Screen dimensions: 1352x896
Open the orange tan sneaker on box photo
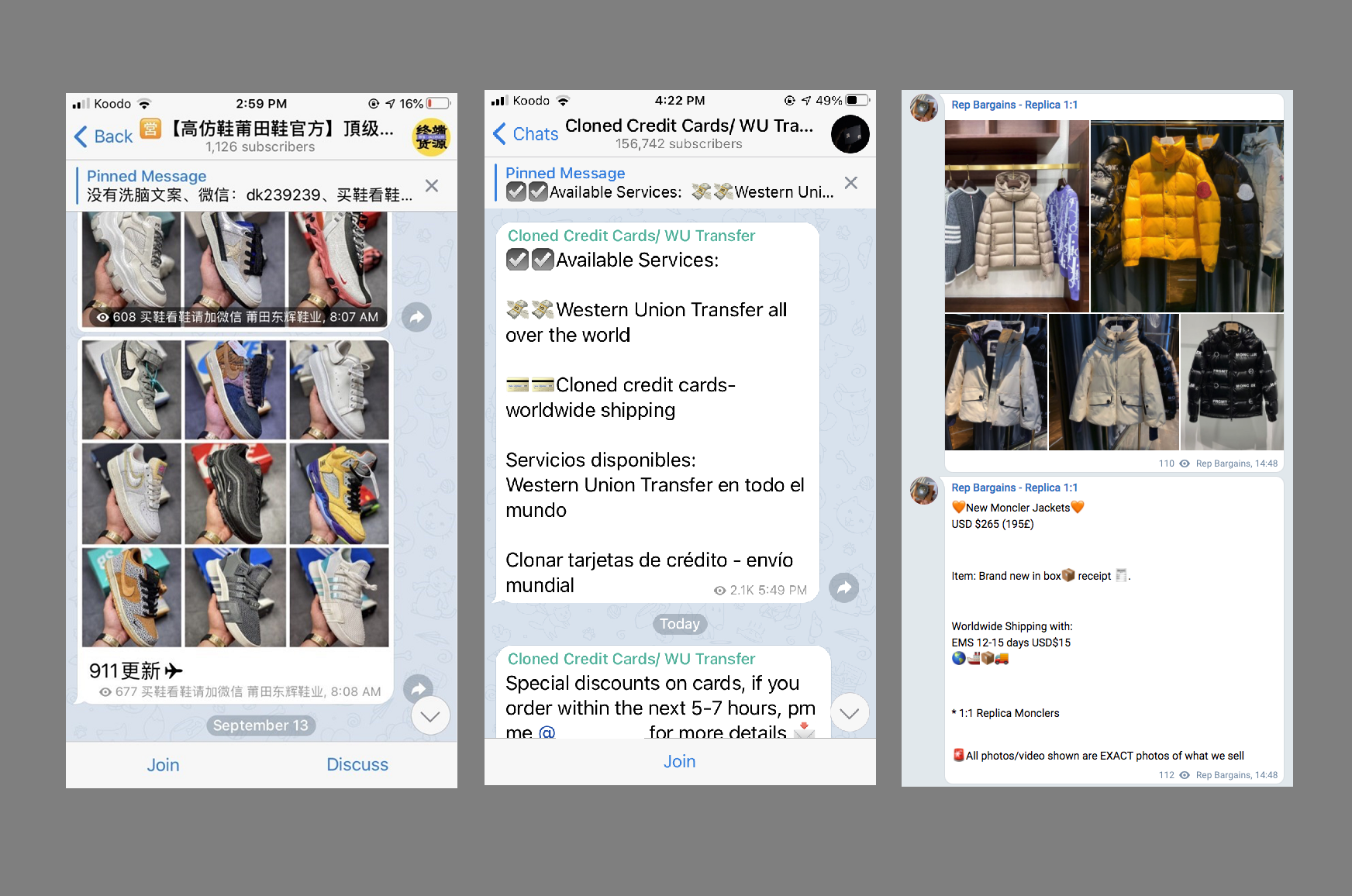pos(132,598)
